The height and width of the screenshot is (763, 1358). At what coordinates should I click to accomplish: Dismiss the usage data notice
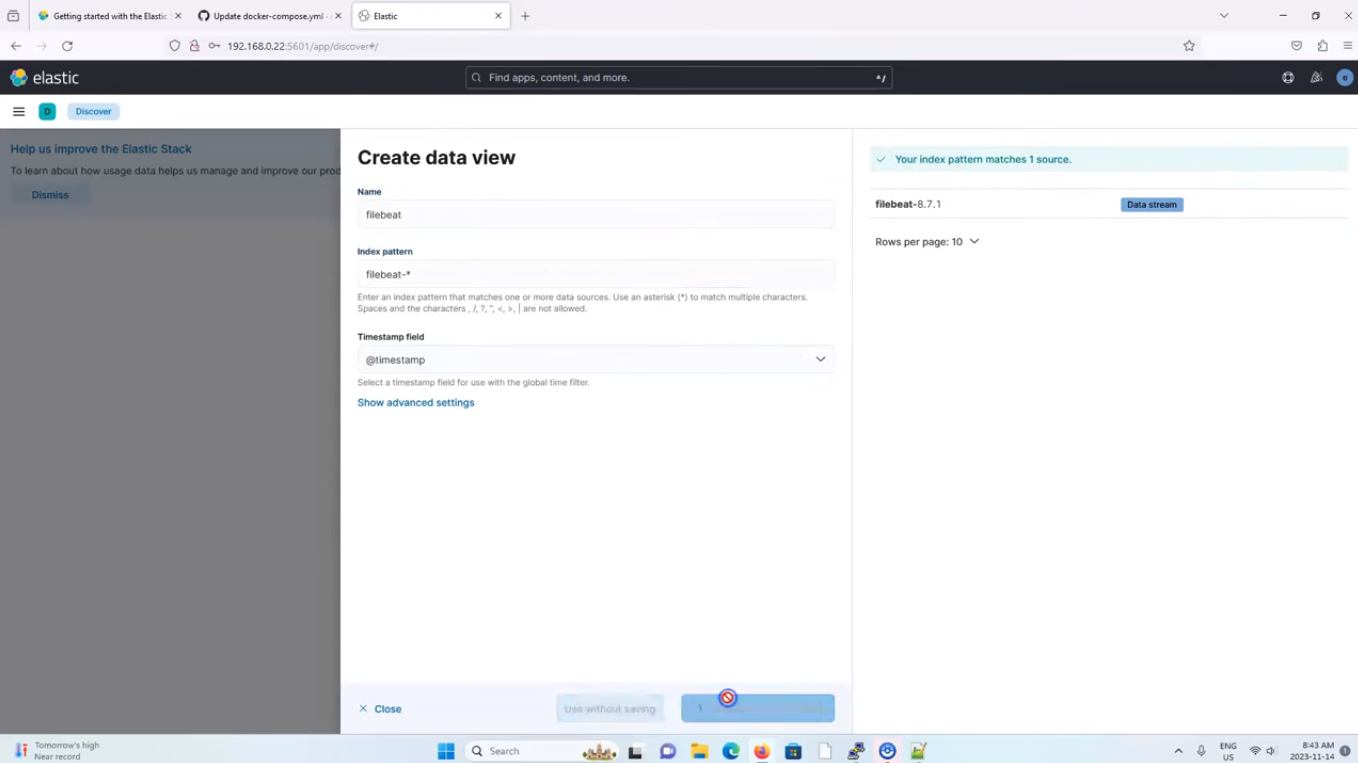pyautogui.click(x=50, y=195)
